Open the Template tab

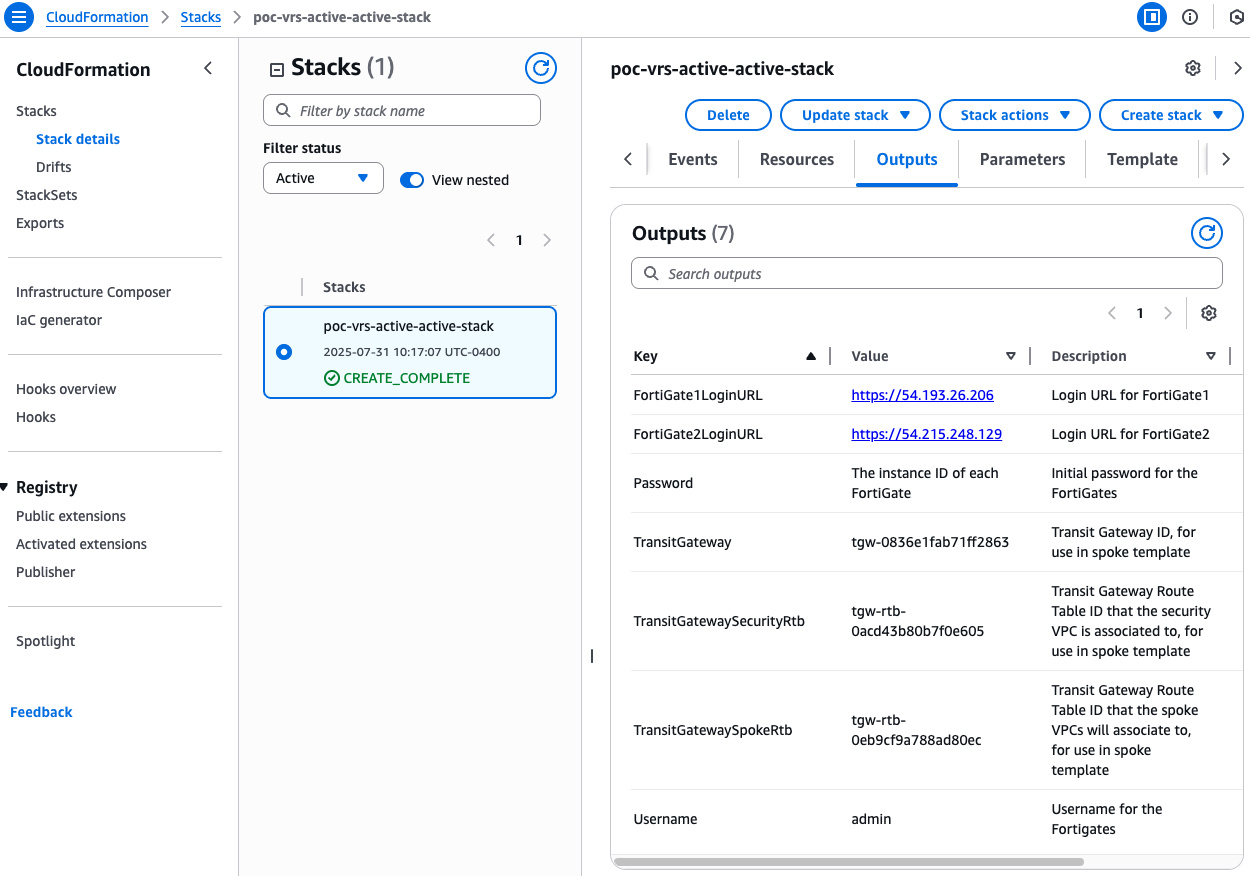[1142, 159]
